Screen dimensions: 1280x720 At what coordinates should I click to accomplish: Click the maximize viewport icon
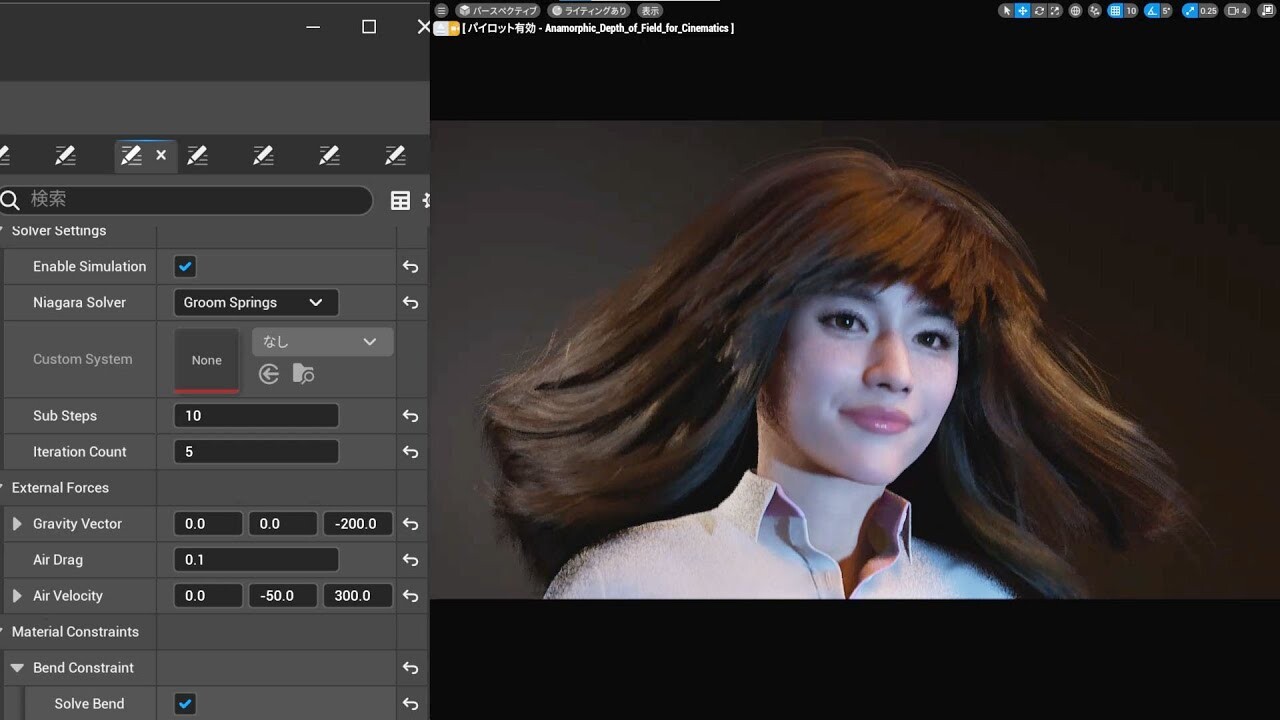pyautogui.click(x=1269, y=10)
